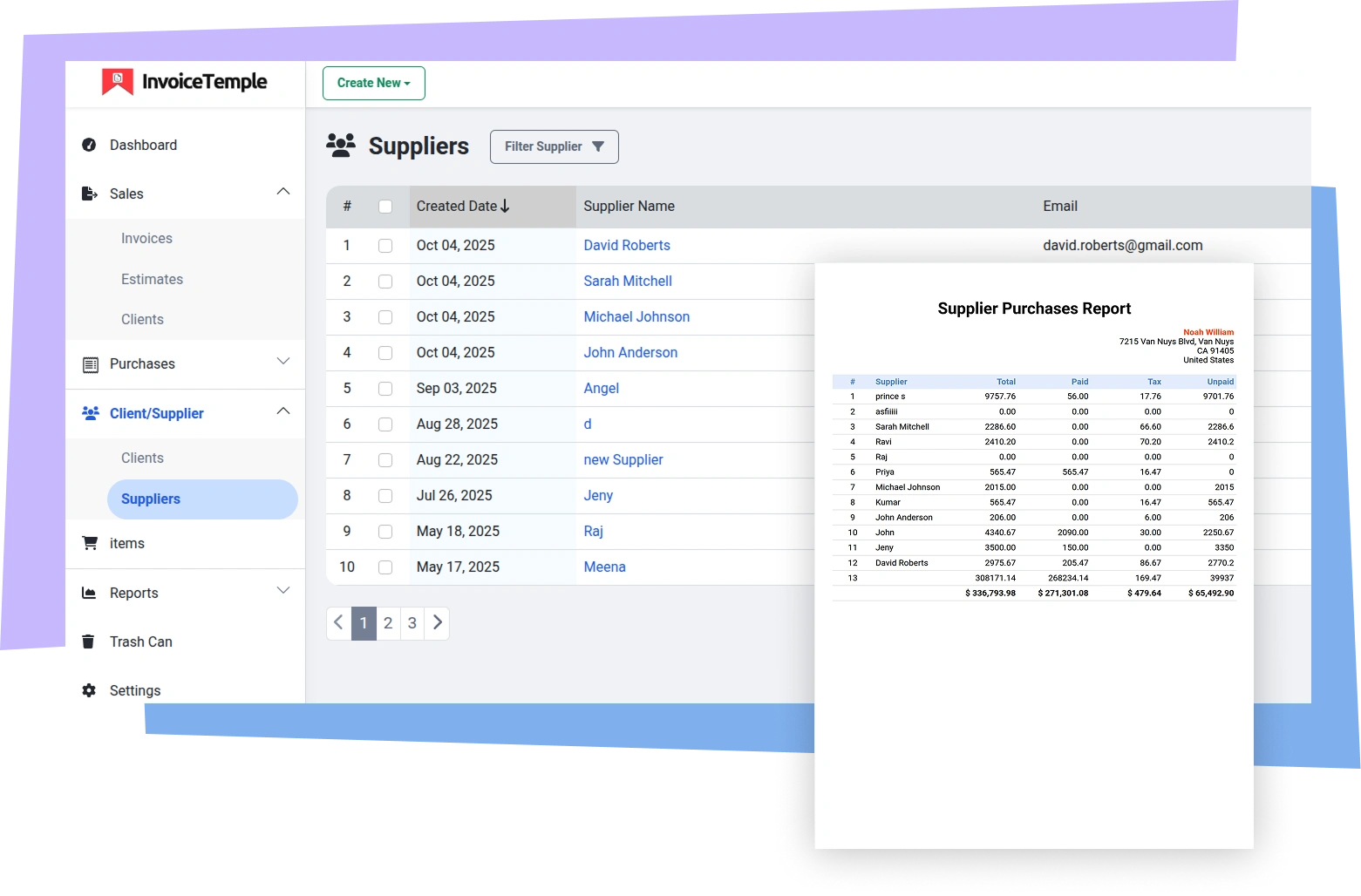Open the Create New dropdown

pos(373,83)
